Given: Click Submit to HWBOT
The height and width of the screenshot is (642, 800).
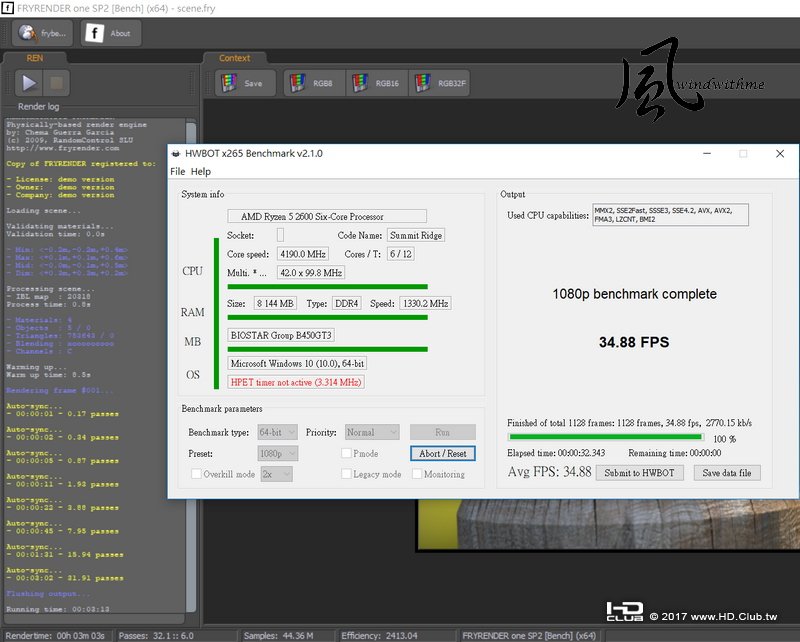Looking at the screenshot, I should pyautogui.click(x=639, y=473).
